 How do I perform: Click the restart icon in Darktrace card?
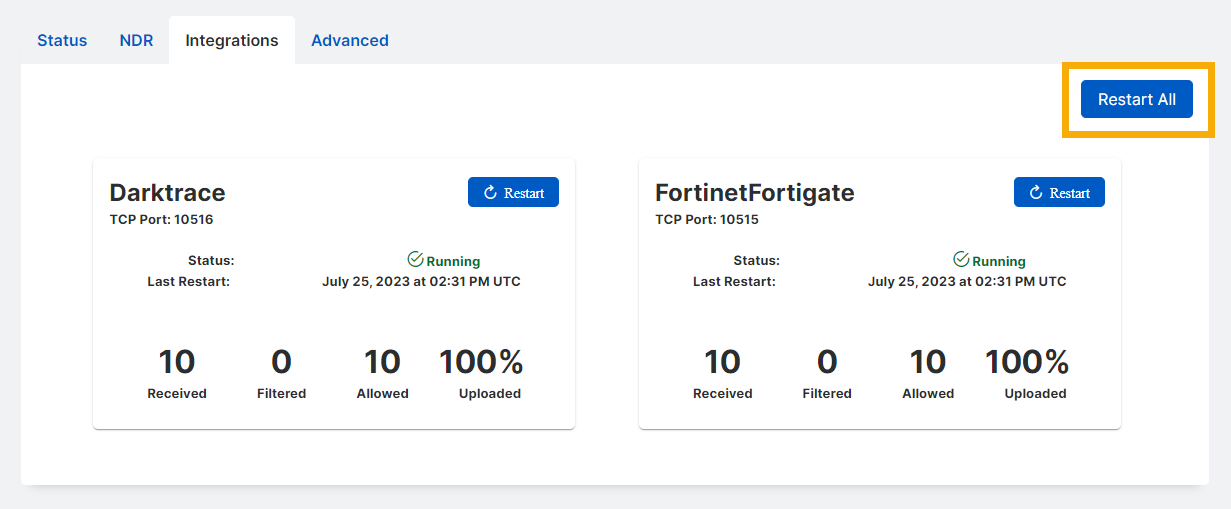point(490,193)
